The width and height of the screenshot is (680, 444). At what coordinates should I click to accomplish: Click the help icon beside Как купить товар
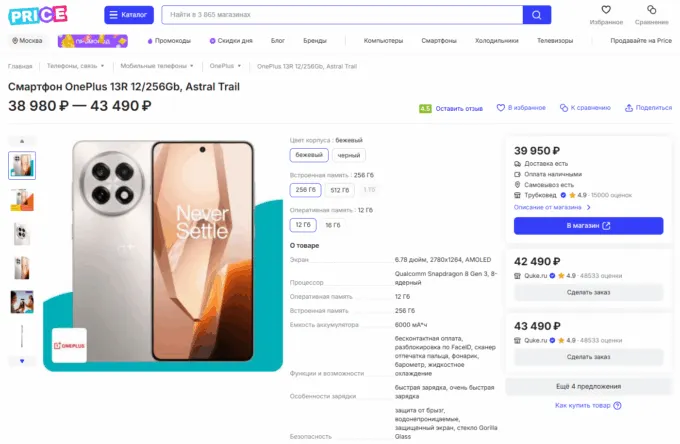[617, 405]
